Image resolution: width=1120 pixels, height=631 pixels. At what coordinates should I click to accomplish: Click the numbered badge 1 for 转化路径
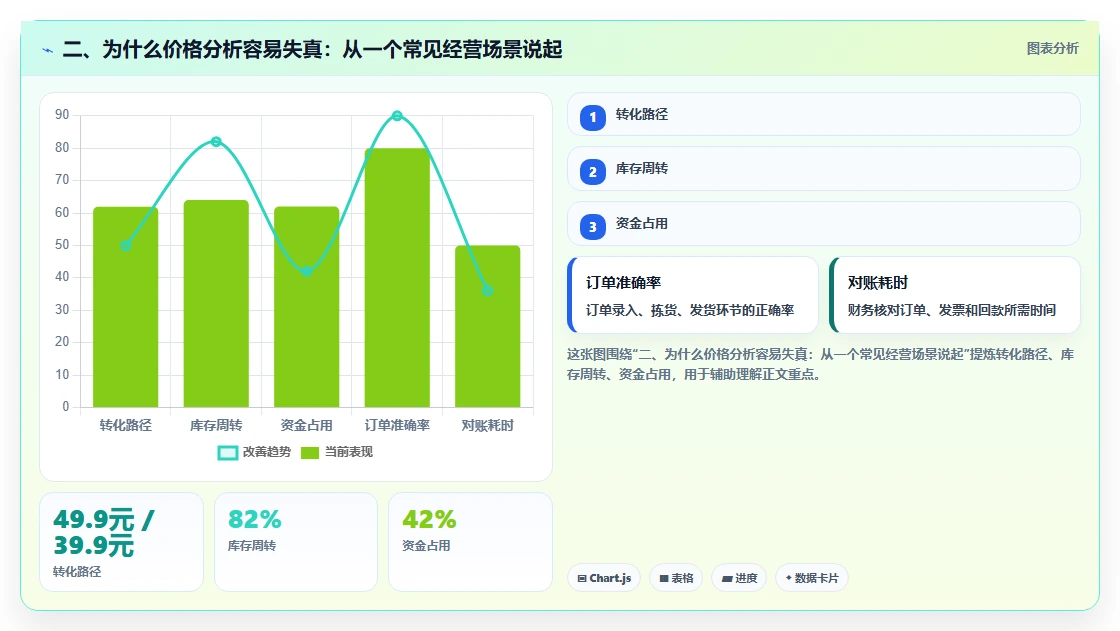pos(592,117)
